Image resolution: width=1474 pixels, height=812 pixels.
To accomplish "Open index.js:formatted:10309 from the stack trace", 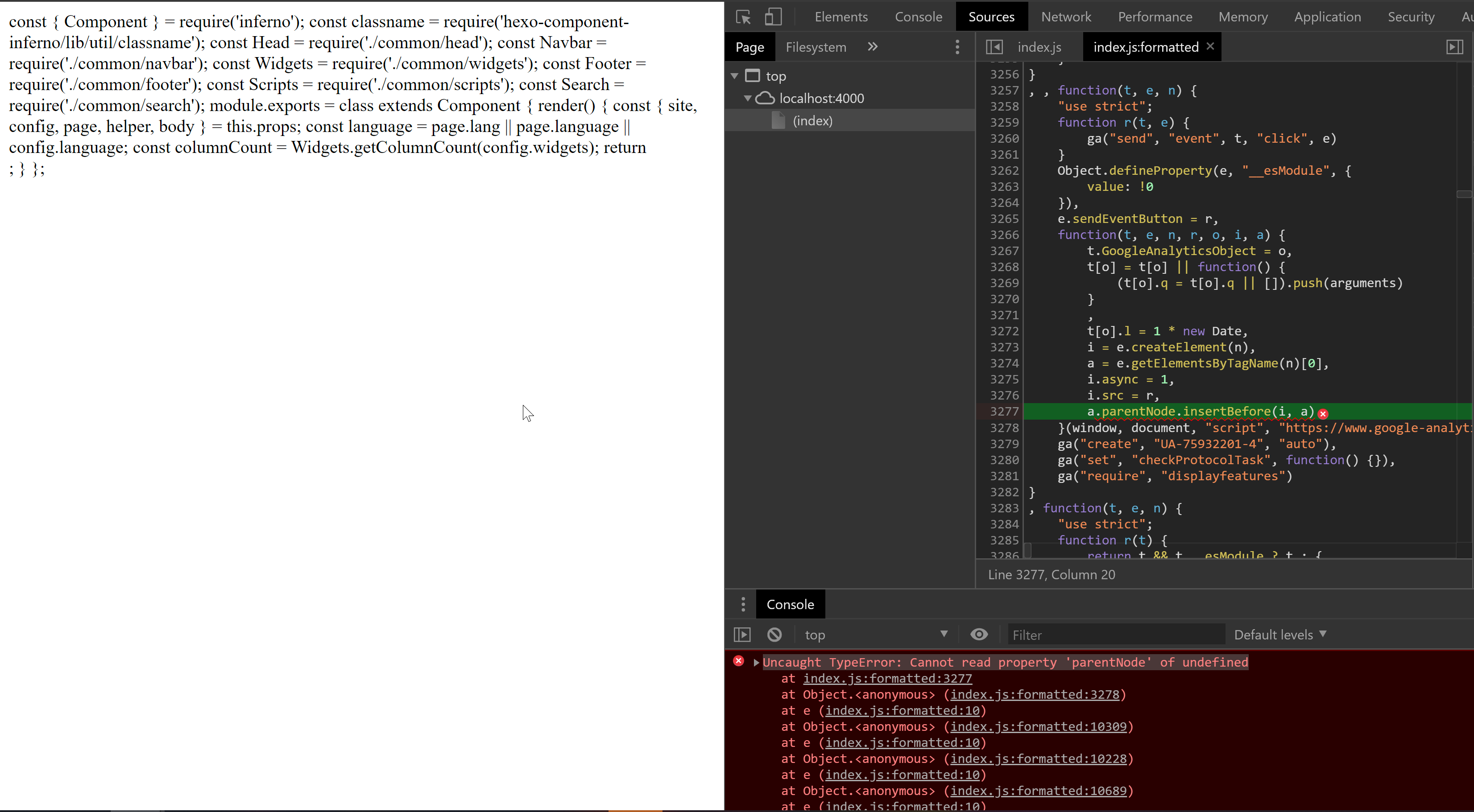I will coord(1038,727).
